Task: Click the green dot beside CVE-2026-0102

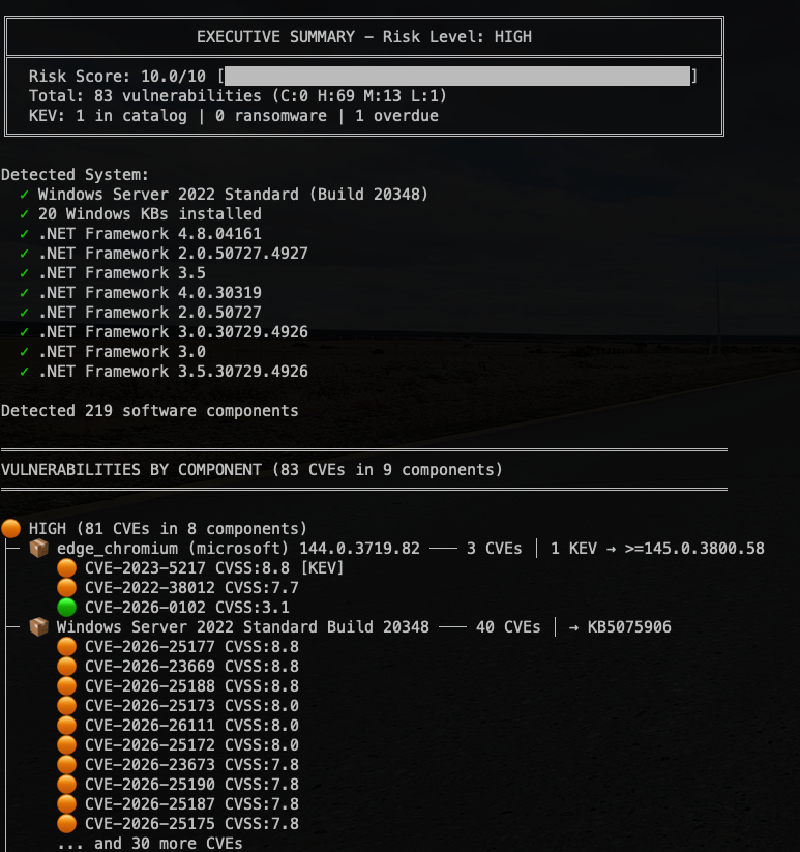Action: click(67, 607)
